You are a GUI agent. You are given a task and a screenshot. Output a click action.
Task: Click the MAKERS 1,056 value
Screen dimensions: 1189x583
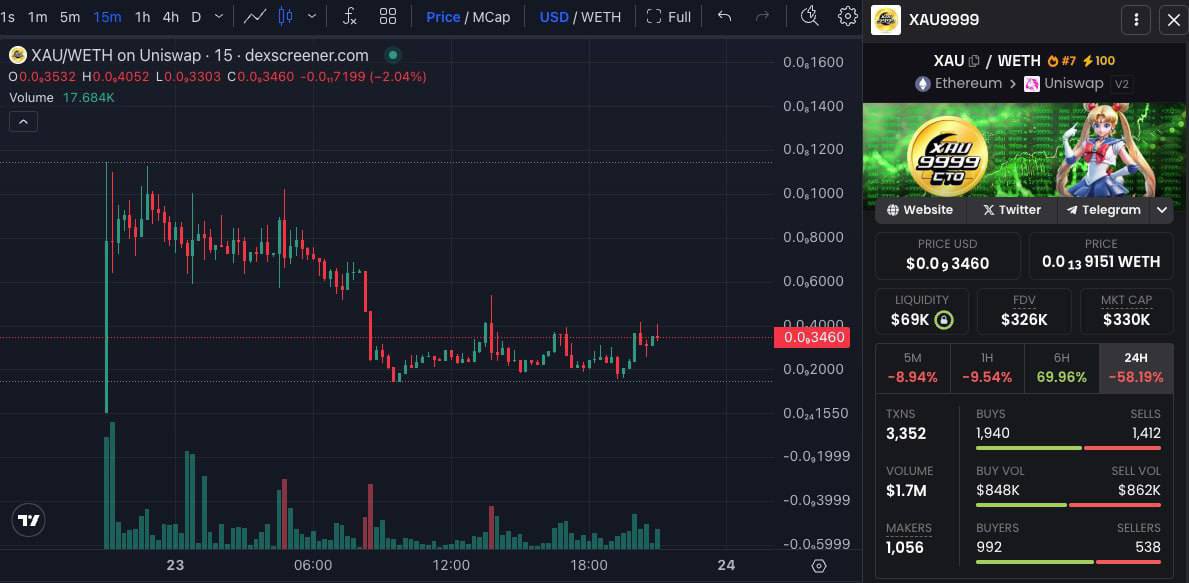905,547
